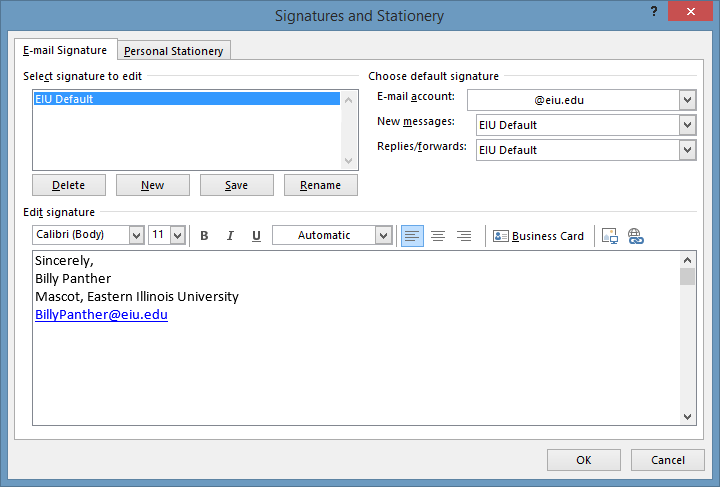Image resolution: width=720 pixels, height=487 pixels.
Task: Open the E-mail account dropdown
Action: pos(686,100)
